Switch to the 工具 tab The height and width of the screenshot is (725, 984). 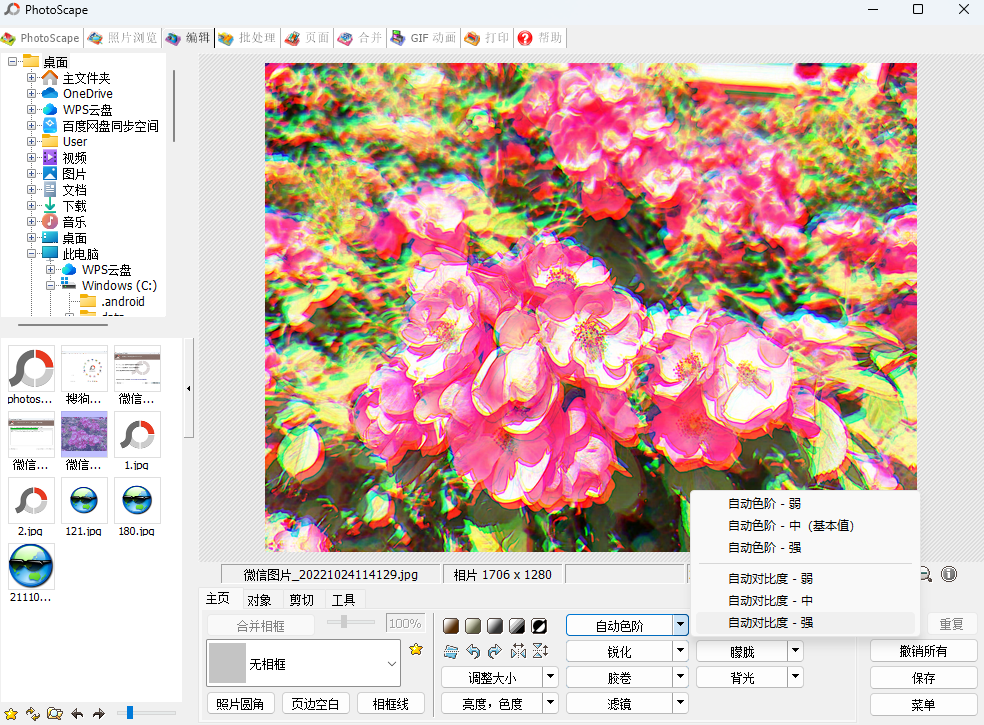coord(344,599)
